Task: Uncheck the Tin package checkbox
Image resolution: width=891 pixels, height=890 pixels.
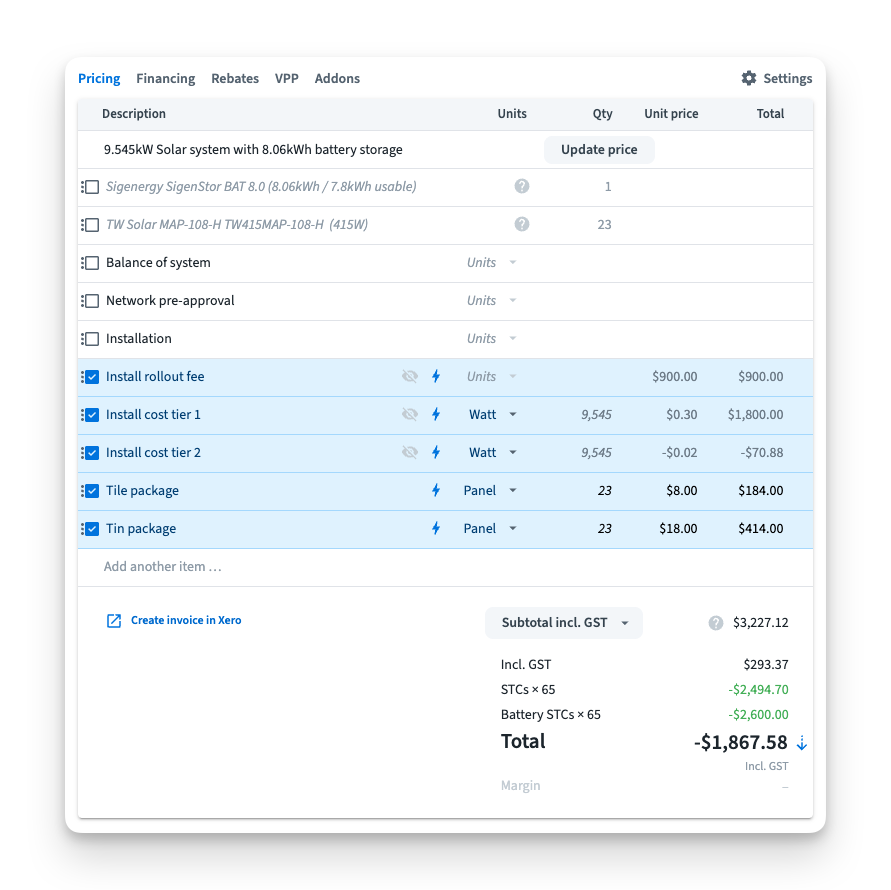Action: 92,529
